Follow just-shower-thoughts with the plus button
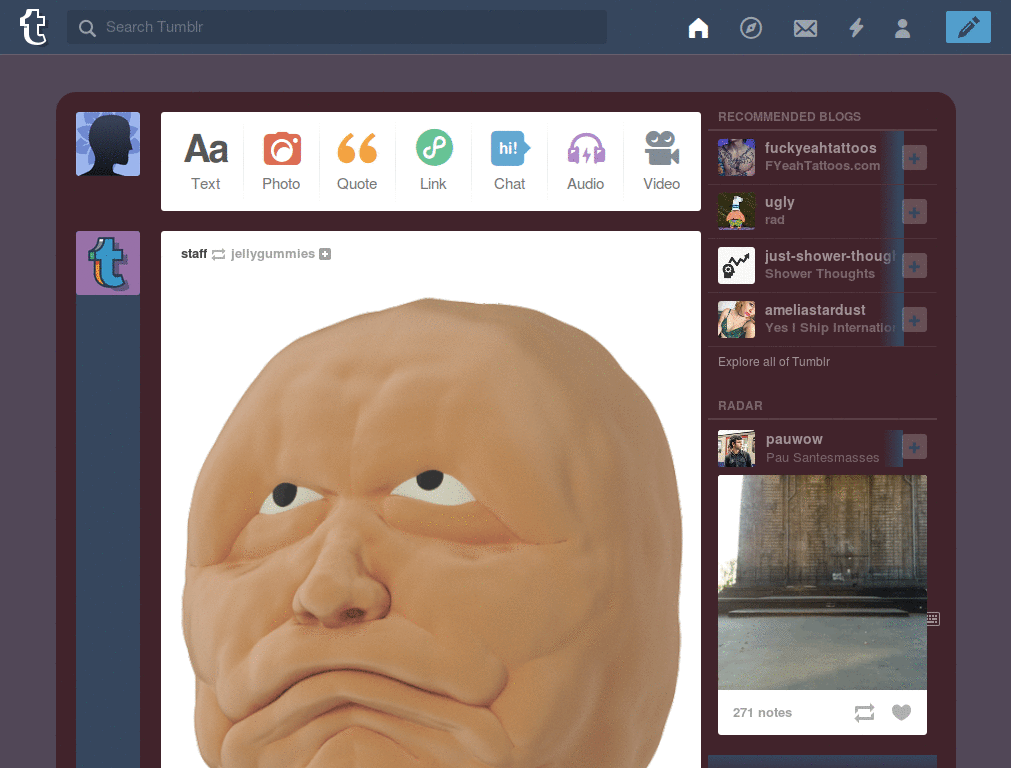 click(x=914, y=266)
